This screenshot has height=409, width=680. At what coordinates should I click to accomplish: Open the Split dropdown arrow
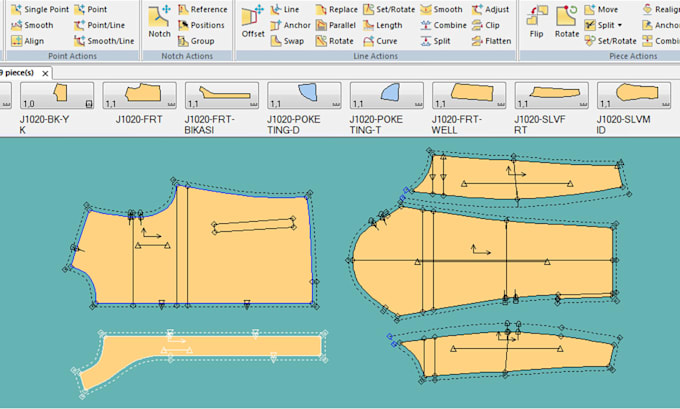pos(619,25)
